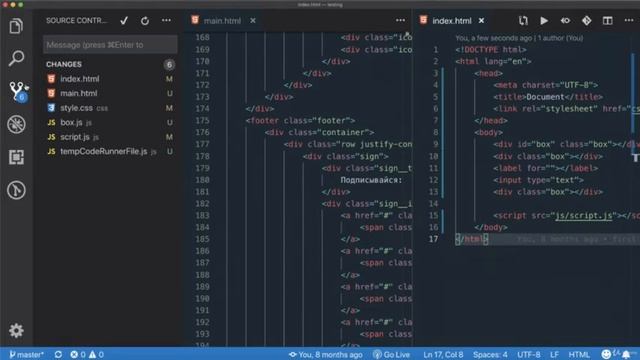Change encoding via UTF-8
The image size is (640, 360).
point(529,354)
